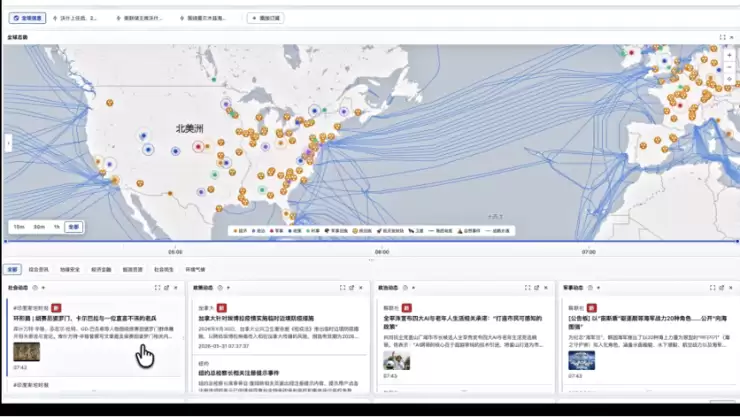Click the red 新 badge on 加拿大 article

click(221, 308)
